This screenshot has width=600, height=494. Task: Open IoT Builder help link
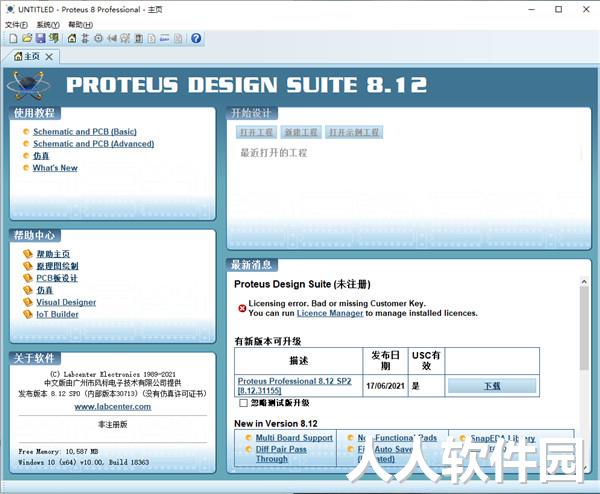point(57,315)
